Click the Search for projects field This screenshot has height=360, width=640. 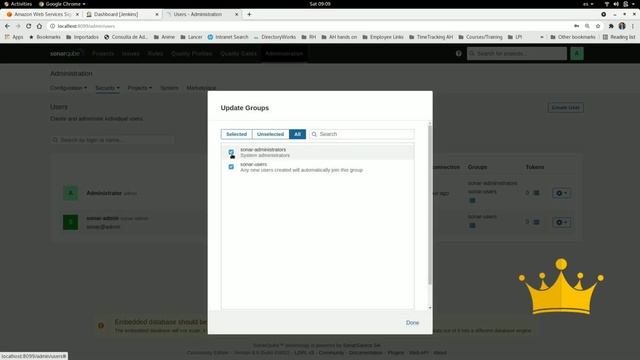(x=517, y=53)
